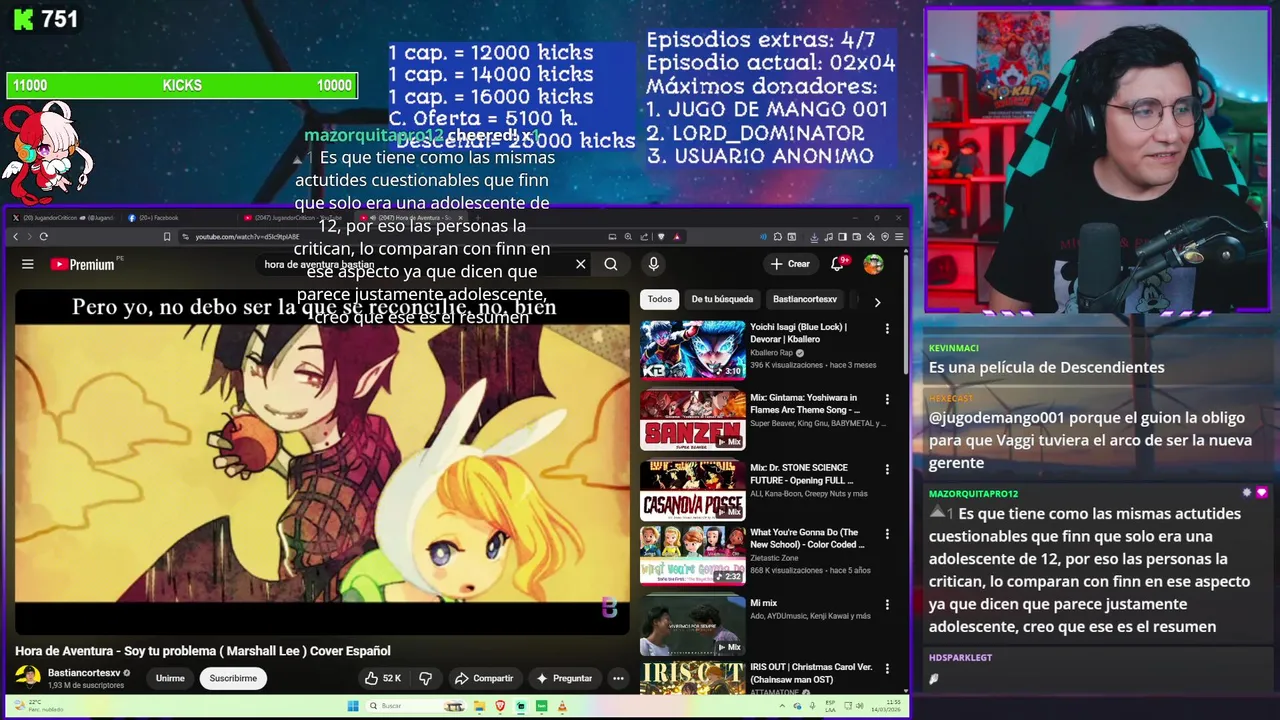Click the Preguntar button
Image resolution: width=1280 pixels, height=720 pixels.
tap(564, 678)
